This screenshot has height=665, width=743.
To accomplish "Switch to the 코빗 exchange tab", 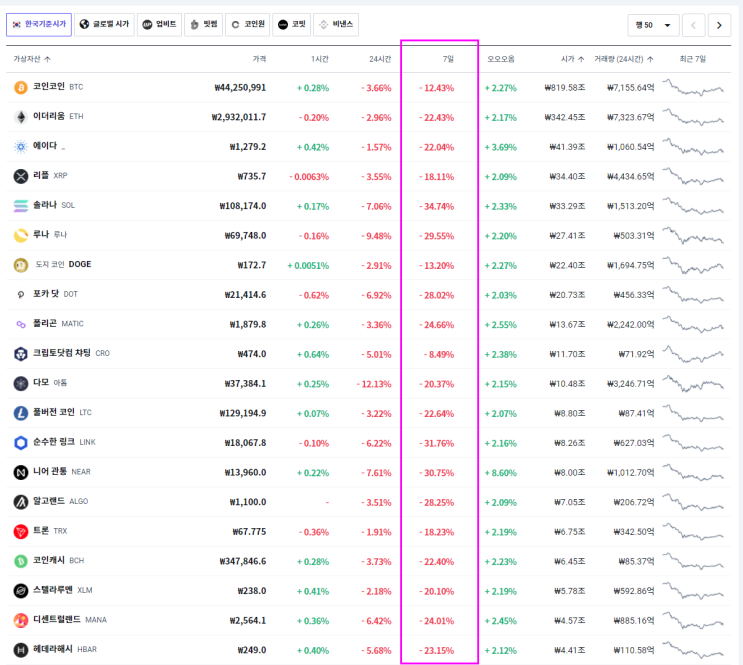I will point(291,25).
